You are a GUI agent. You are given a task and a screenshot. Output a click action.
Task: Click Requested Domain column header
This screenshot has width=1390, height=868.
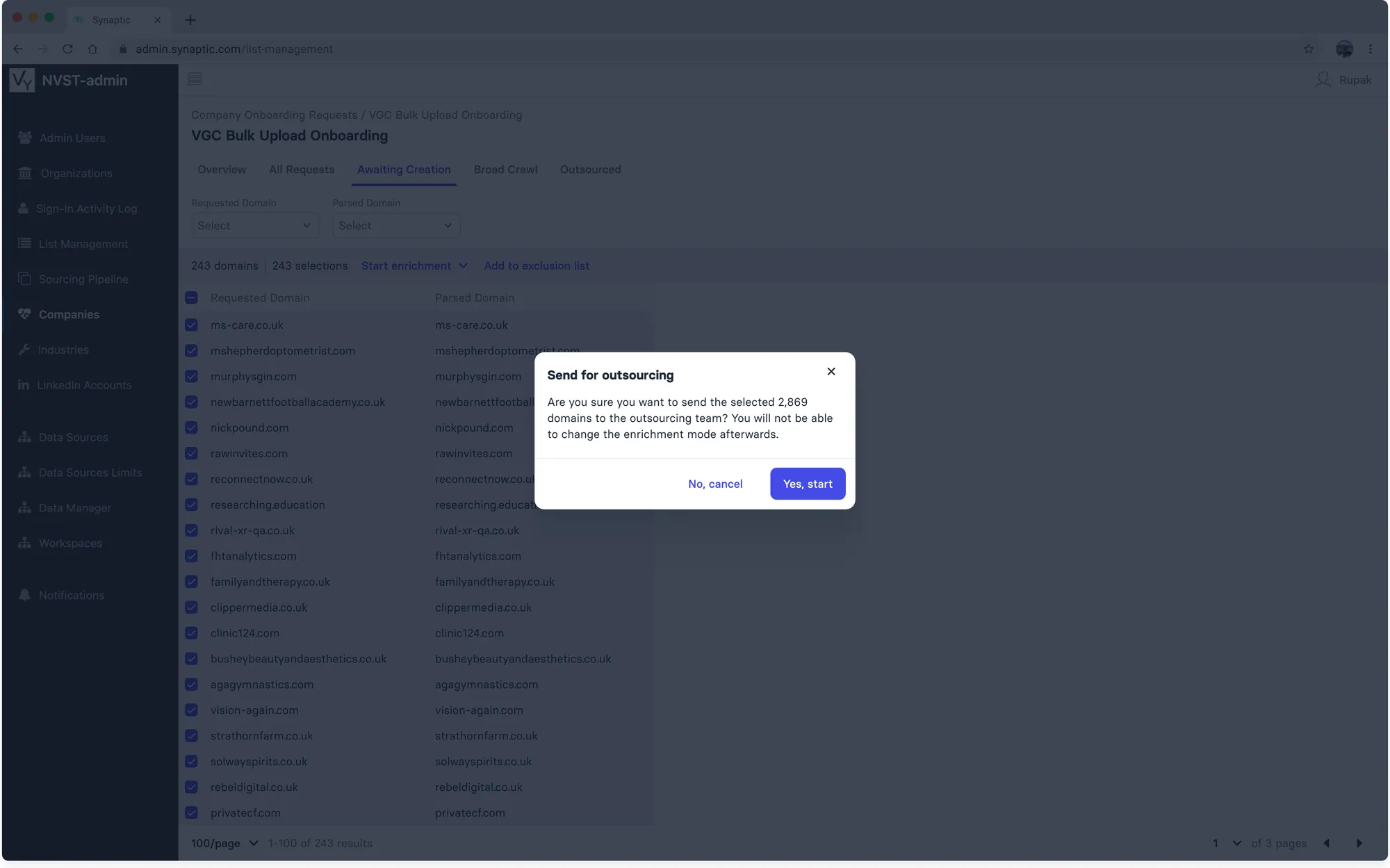click(260, 297)
